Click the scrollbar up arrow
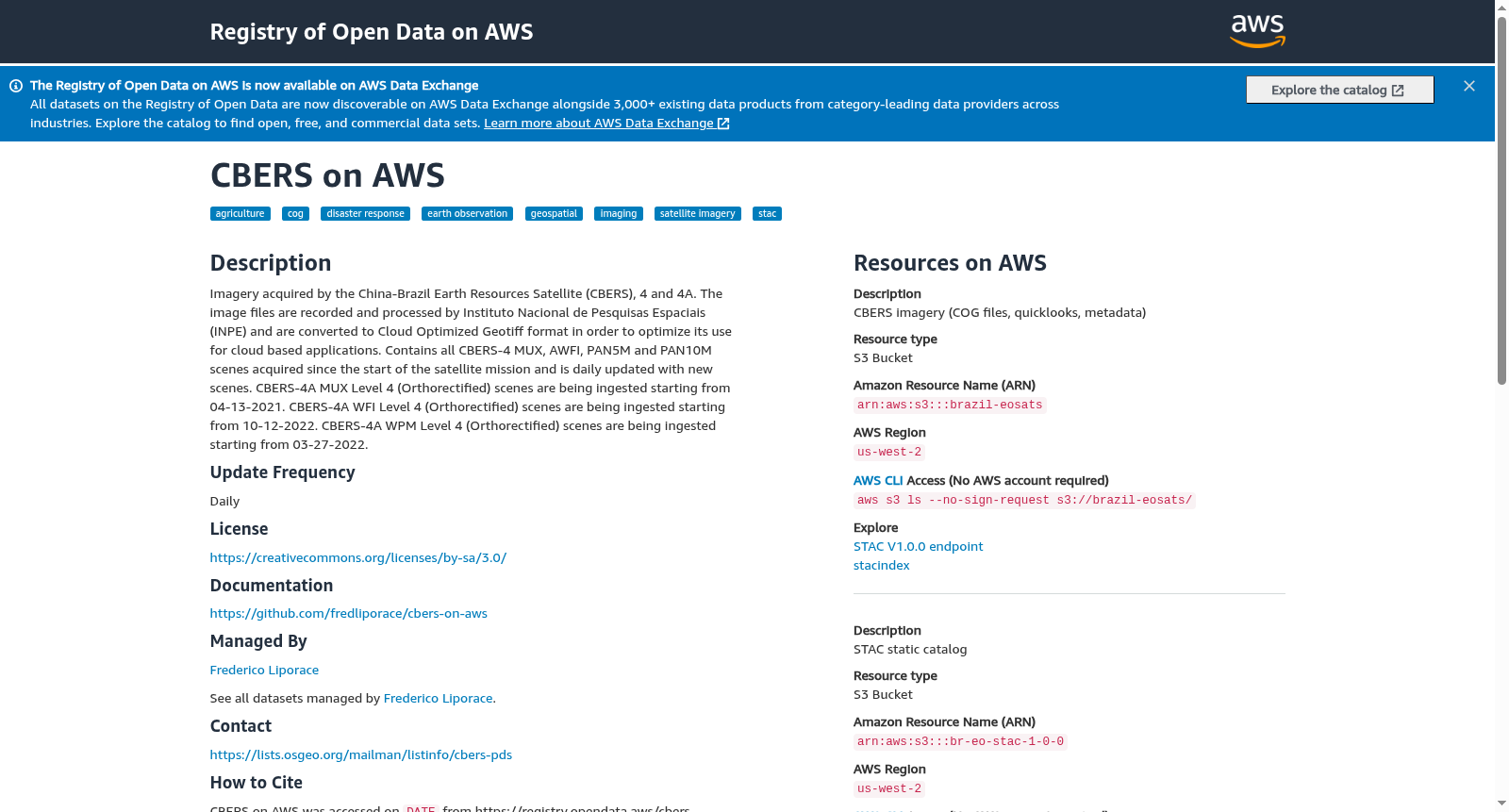The width and height of the screenshot is (1509, 812). click(1502, 8)
